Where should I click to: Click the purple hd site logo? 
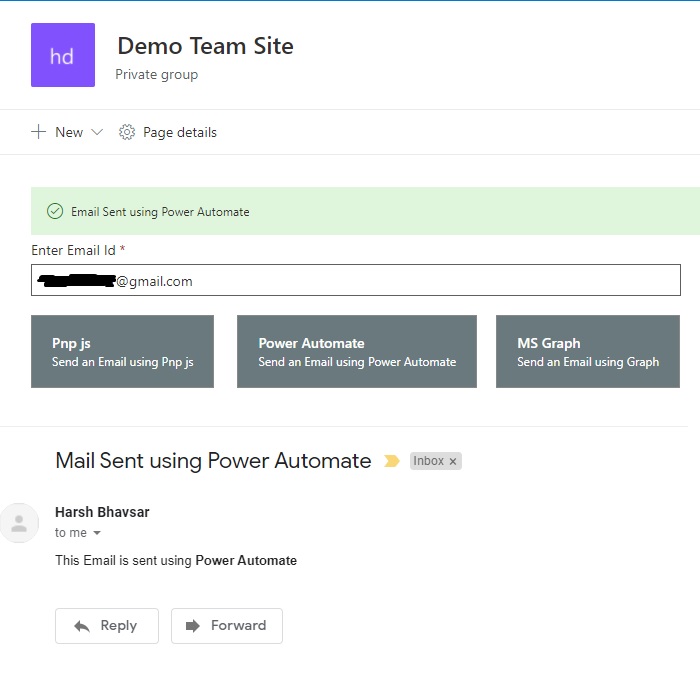63,55
